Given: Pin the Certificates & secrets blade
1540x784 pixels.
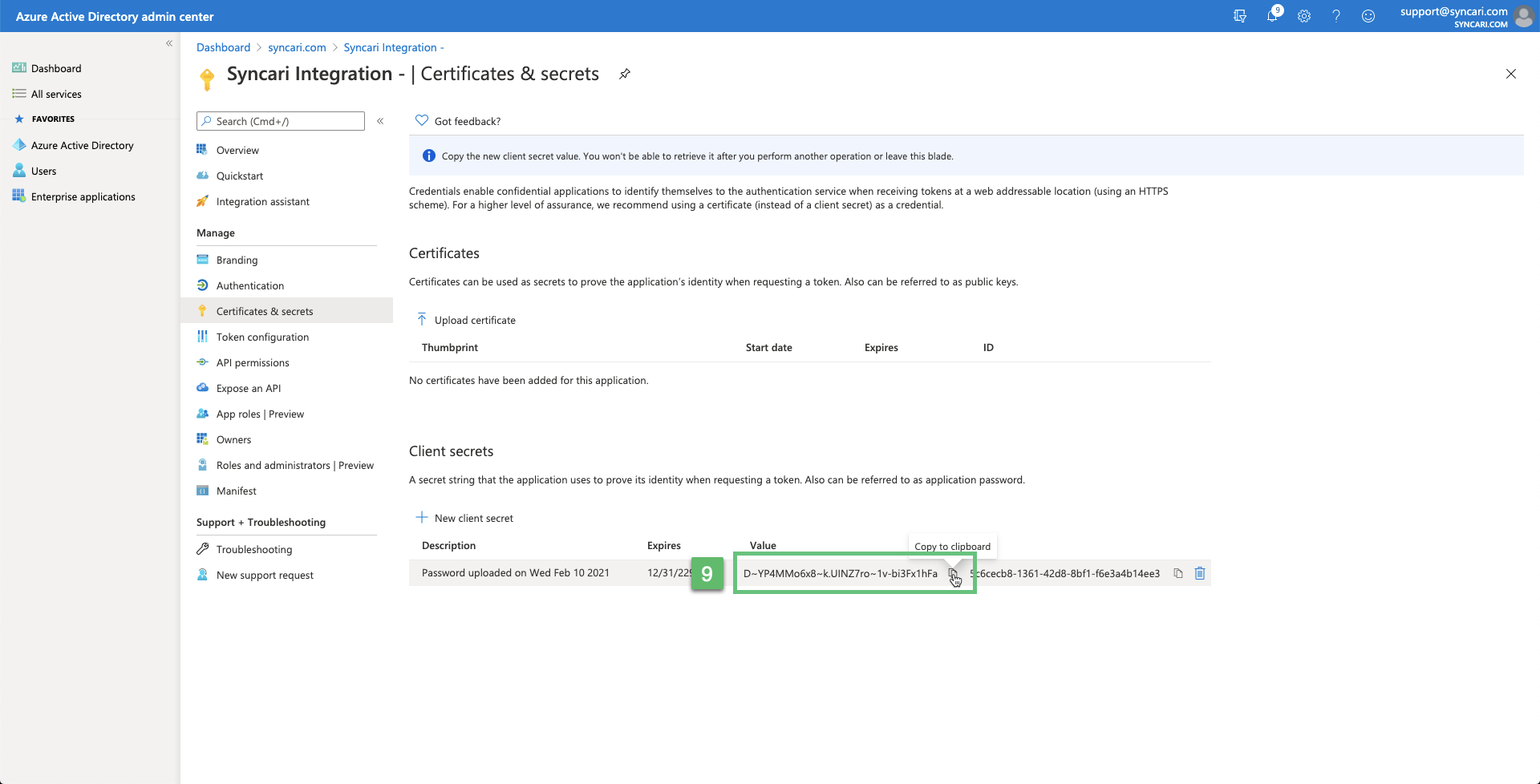Looking at the screenshot, I should point(625,74).
